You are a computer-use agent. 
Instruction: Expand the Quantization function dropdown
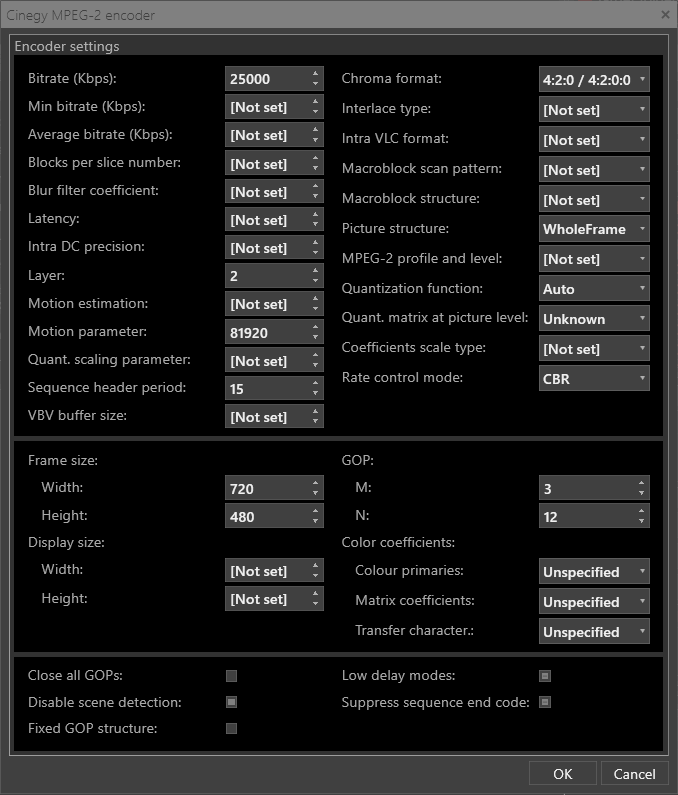coord(594,289)
